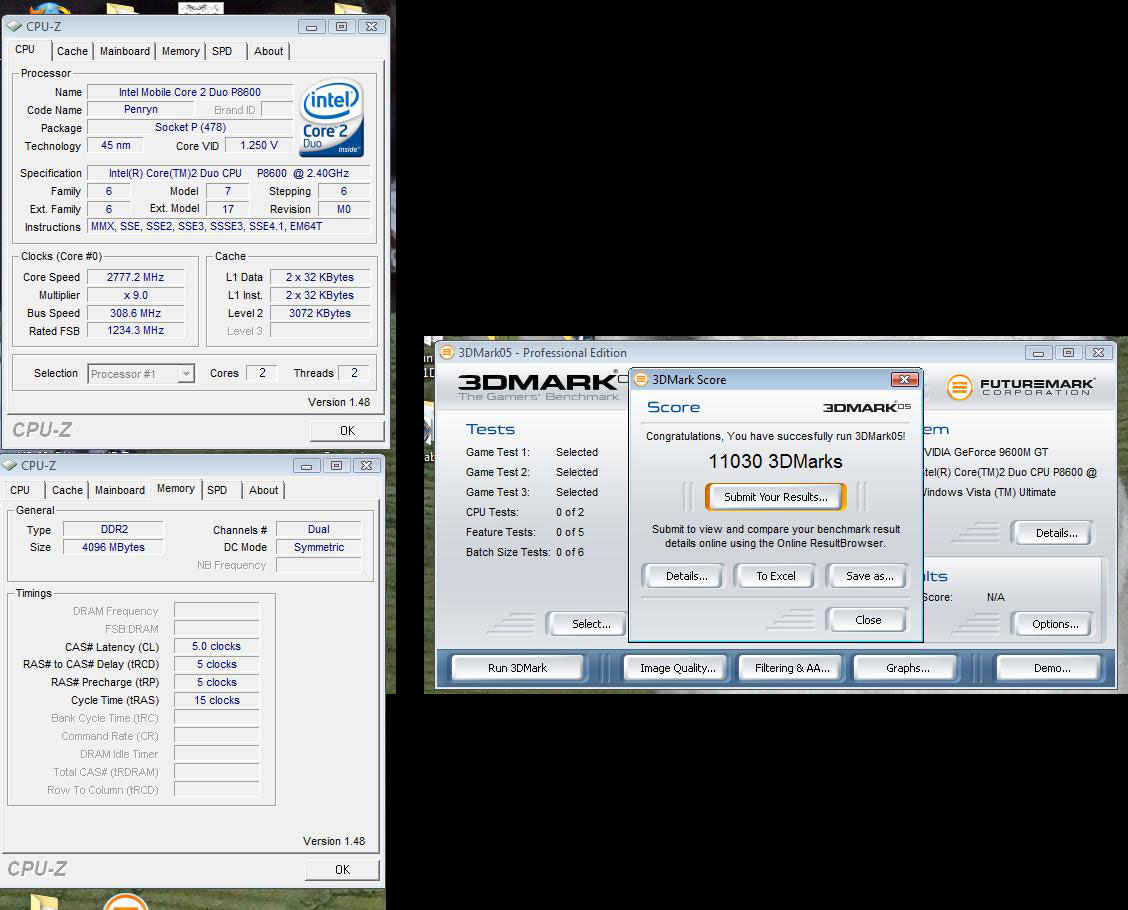The width and height of the screenshot is (1128, 910).
Task: Export the score with To Excel
Action: point(776,576)
